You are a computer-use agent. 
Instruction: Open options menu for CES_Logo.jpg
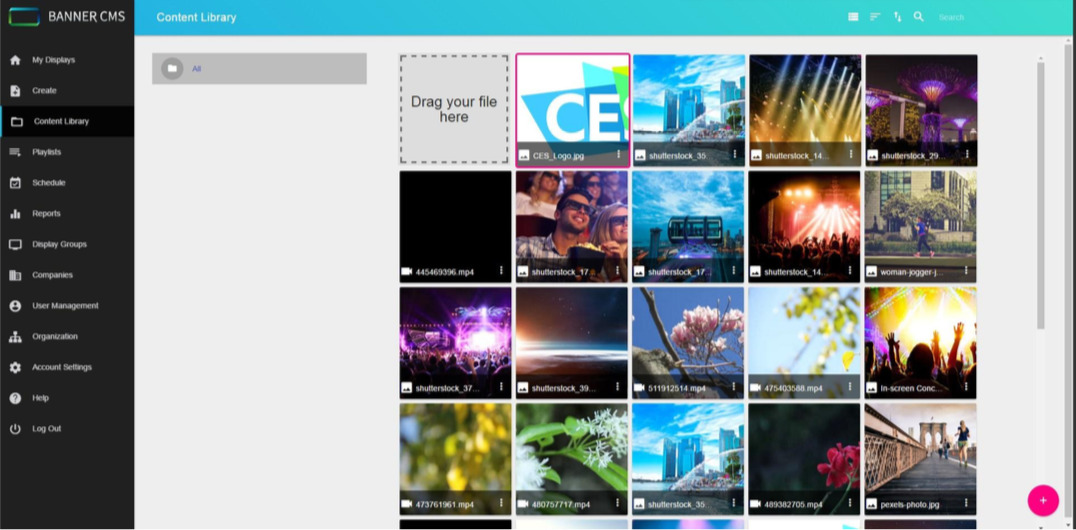coord(618,154)
